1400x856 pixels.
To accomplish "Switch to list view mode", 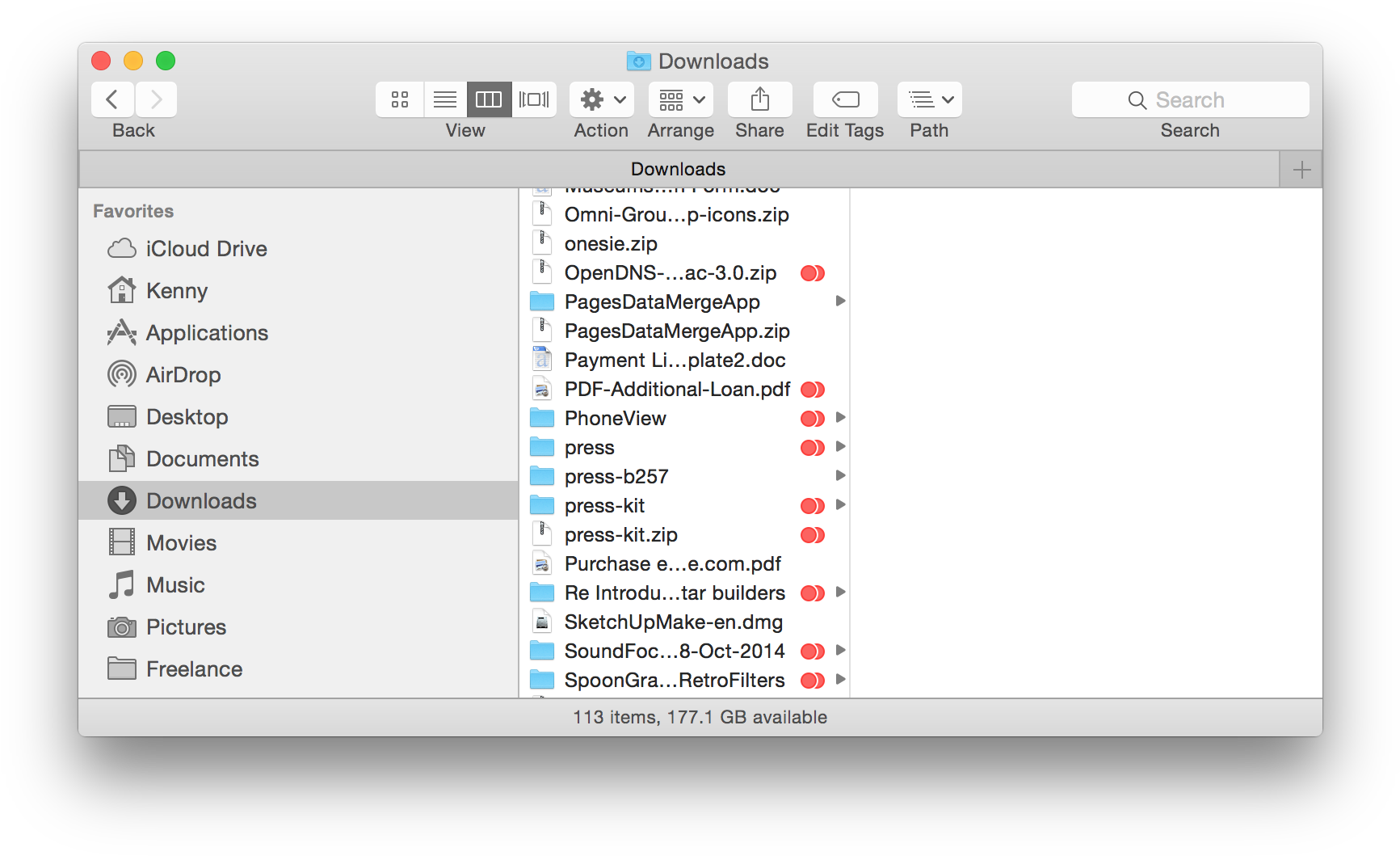I will point(444,99).
